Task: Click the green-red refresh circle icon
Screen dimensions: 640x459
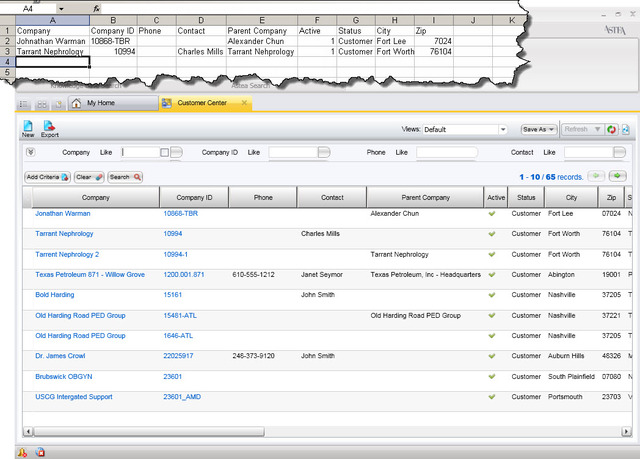Action: [611, 130]
